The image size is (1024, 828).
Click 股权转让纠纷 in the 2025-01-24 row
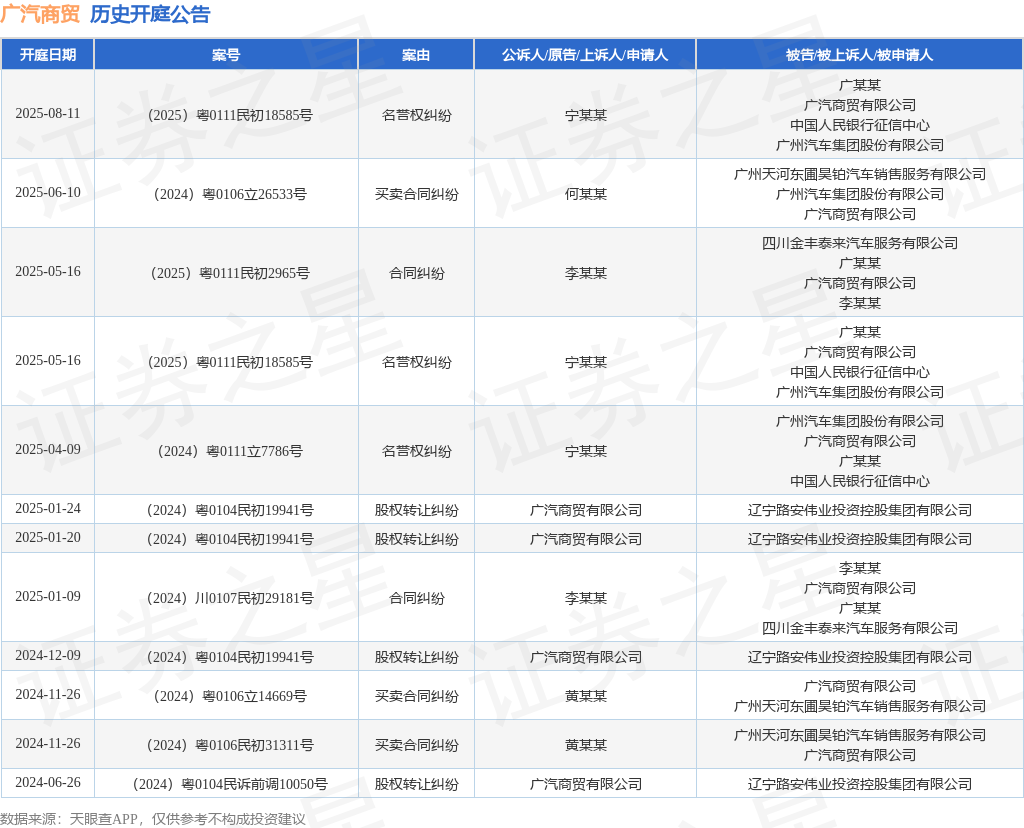(416, 510)
